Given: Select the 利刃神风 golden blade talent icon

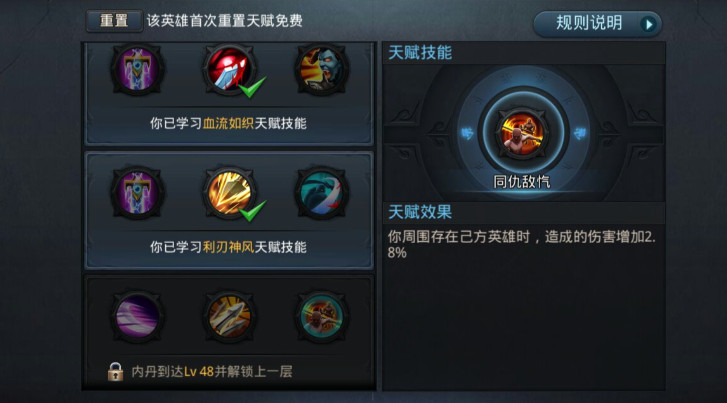Looking at the screenshot, I should pos(229,192).
